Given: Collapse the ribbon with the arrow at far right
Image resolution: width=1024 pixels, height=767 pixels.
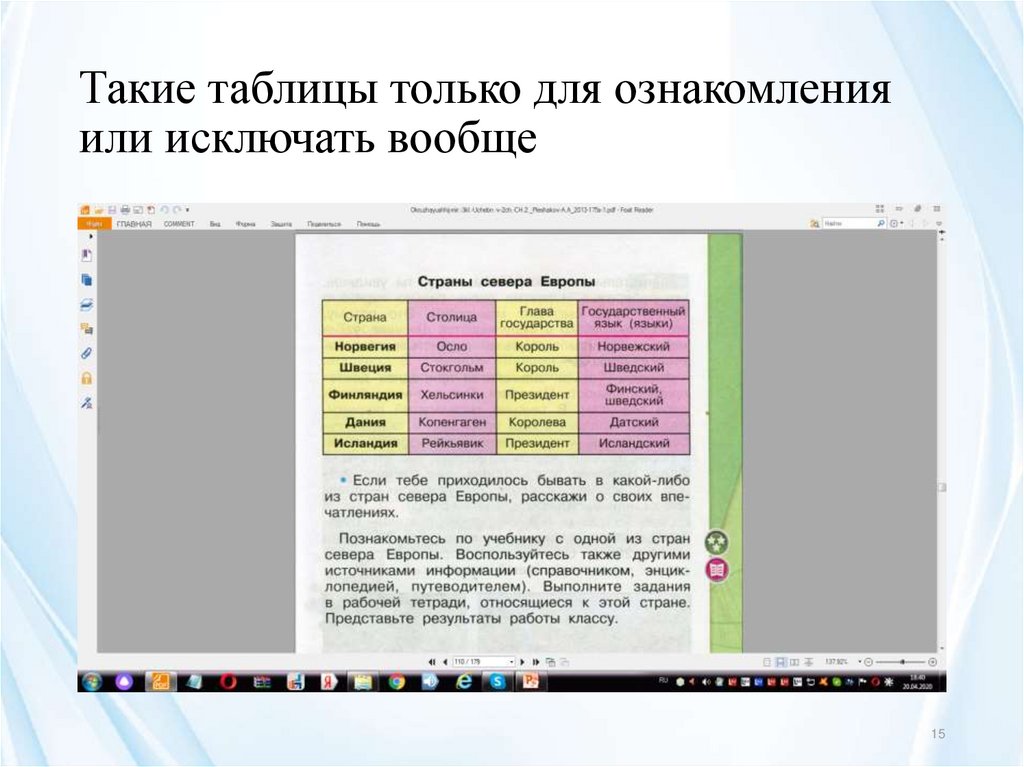Looking at the screenshot, I should coord(940,223).
